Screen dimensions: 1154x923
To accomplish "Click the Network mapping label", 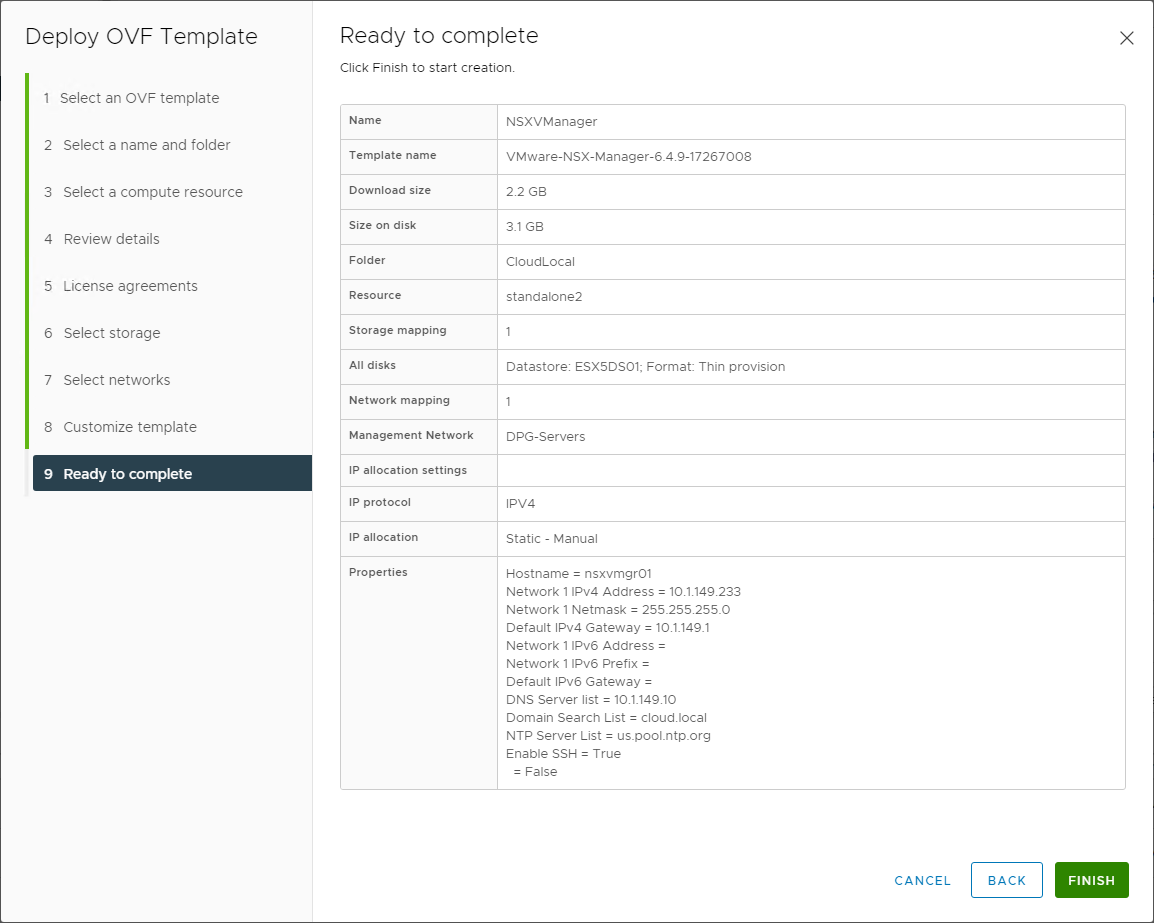I will coord(399,400).
